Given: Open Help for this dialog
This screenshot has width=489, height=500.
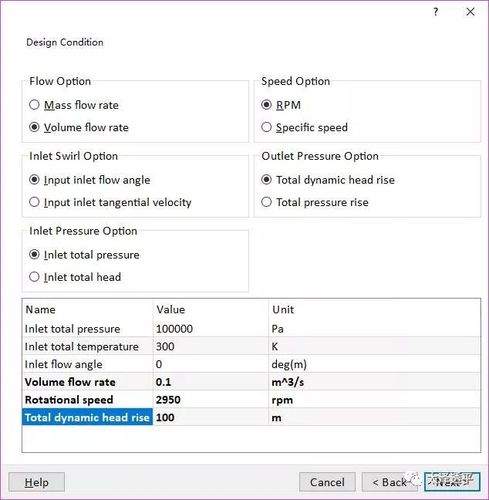Looking at the screenshot, I should pyautogui.click(x=37, y=482).
